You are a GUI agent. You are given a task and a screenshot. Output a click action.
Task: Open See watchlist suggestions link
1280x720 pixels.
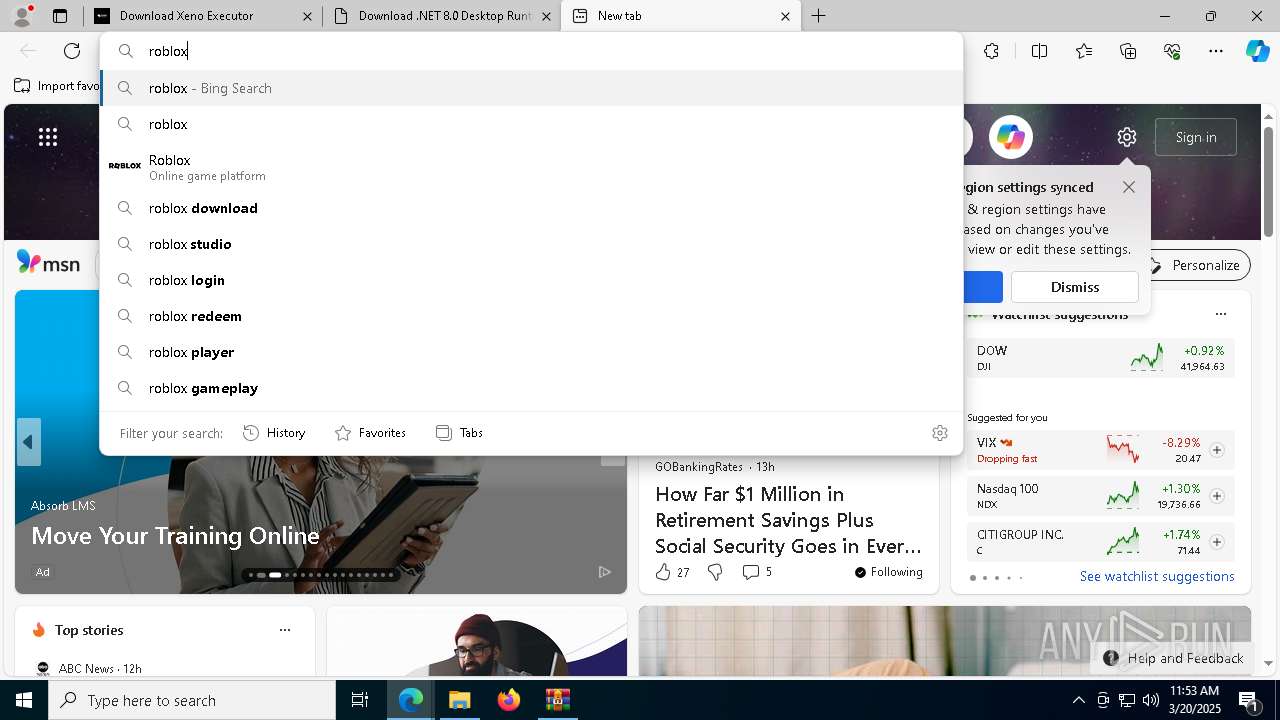pos(1157,576)
